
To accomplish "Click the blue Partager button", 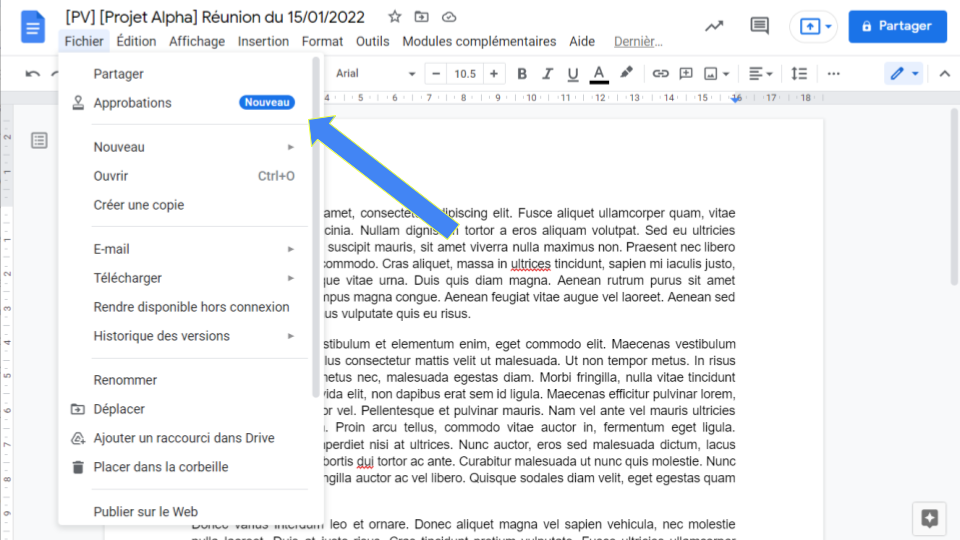I will 897,26.
